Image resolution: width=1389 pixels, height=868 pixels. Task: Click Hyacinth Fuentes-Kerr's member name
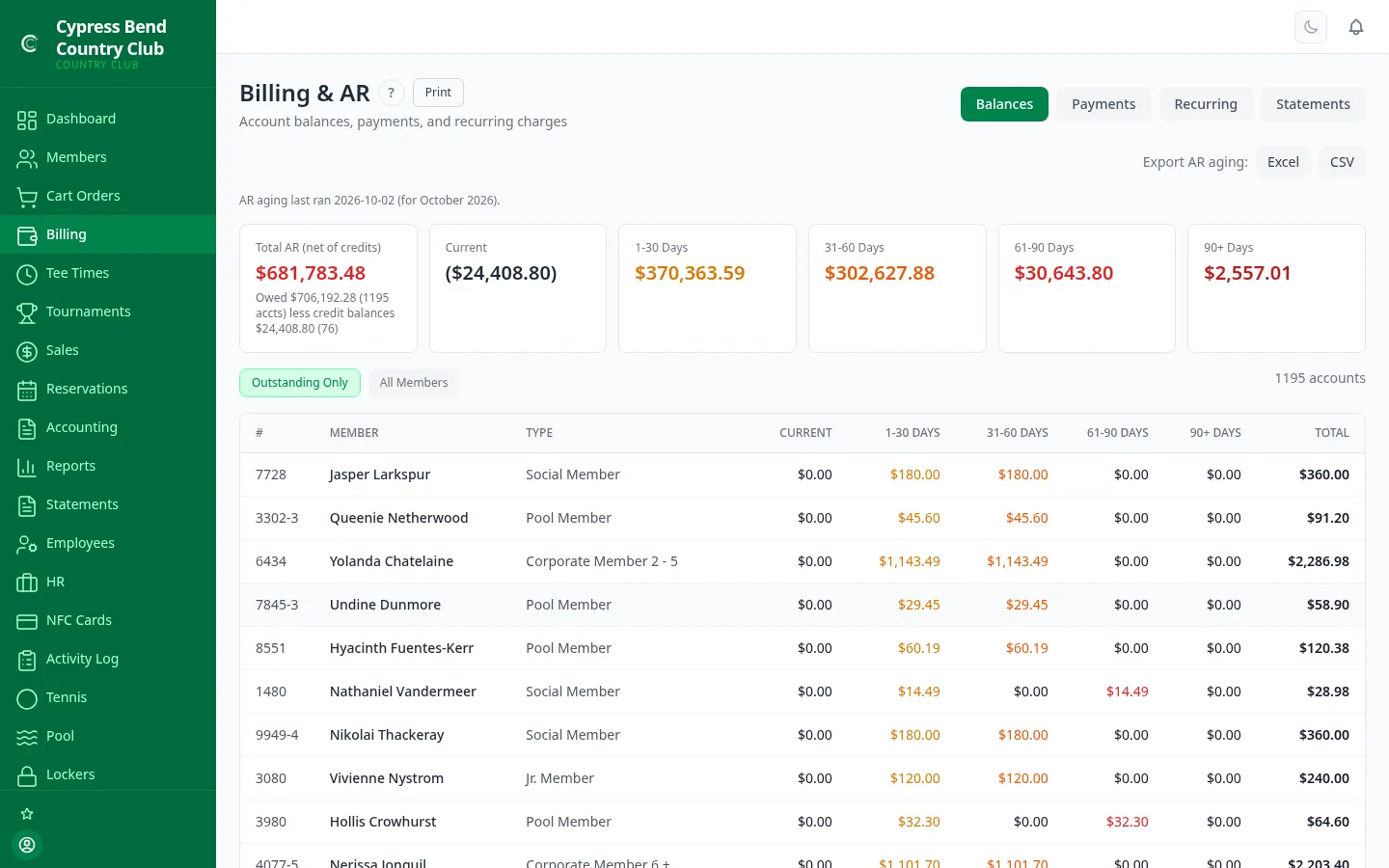click(x=401, y=648)
